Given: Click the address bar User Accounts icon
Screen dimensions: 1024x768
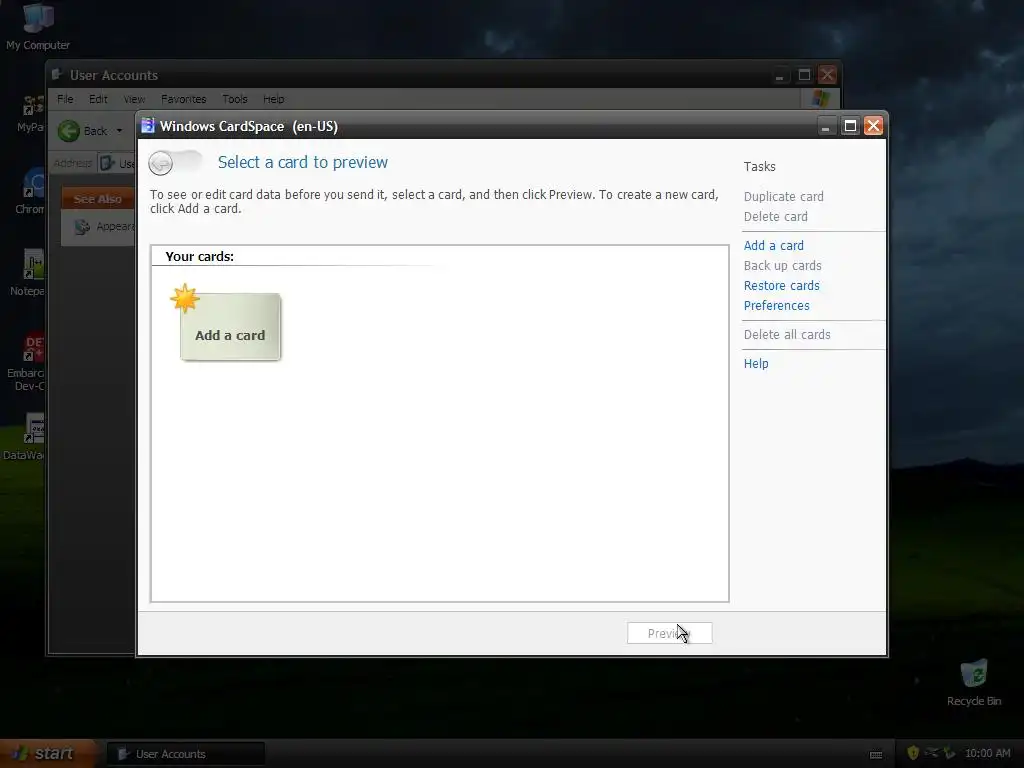Looking at the screenshot, I should (107, 163).
